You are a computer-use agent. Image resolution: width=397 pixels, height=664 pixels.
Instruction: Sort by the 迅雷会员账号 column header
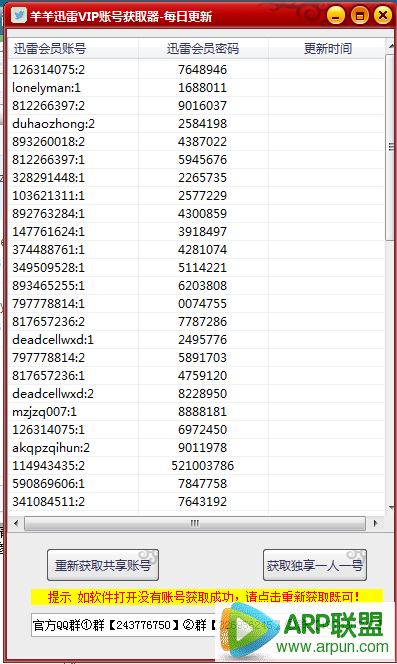pos(73,49)
